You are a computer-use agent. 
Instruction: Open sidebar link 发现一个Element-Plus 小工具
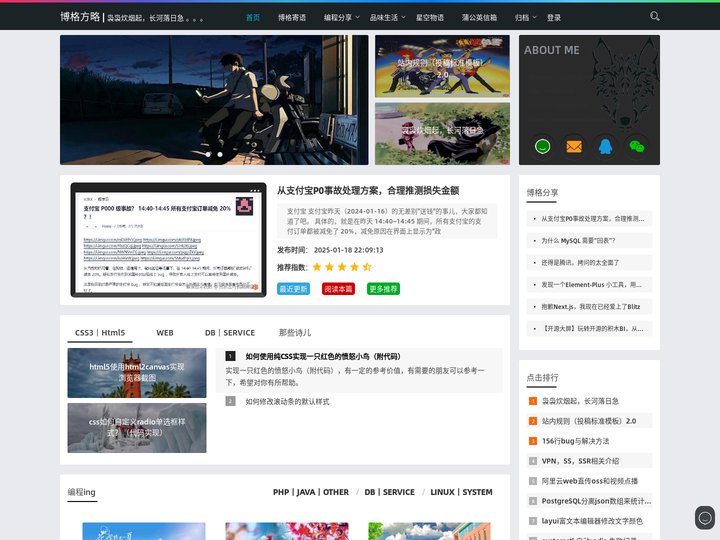[589, 285]
